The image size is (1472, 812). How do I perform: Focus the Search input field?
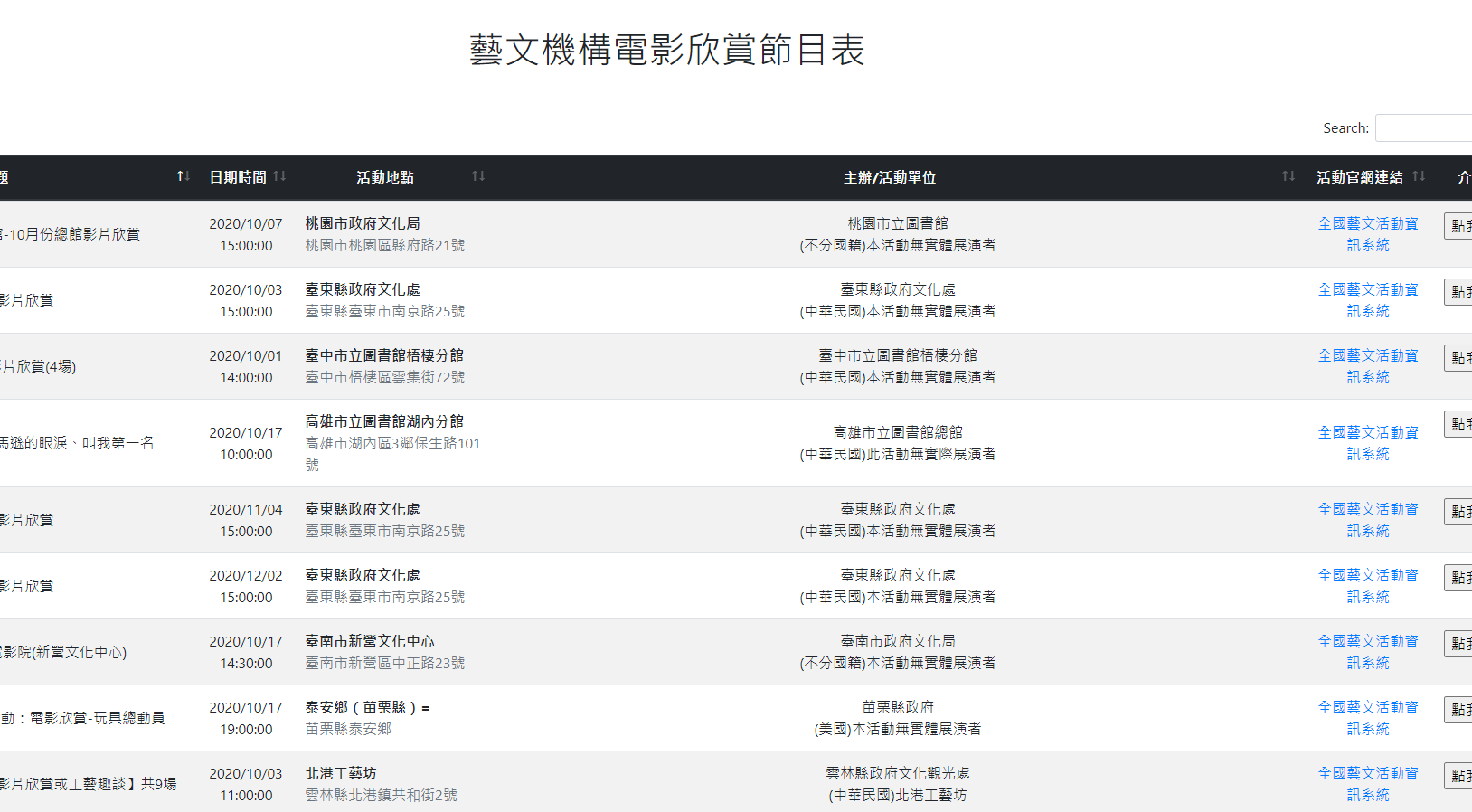coord(1423,128)
